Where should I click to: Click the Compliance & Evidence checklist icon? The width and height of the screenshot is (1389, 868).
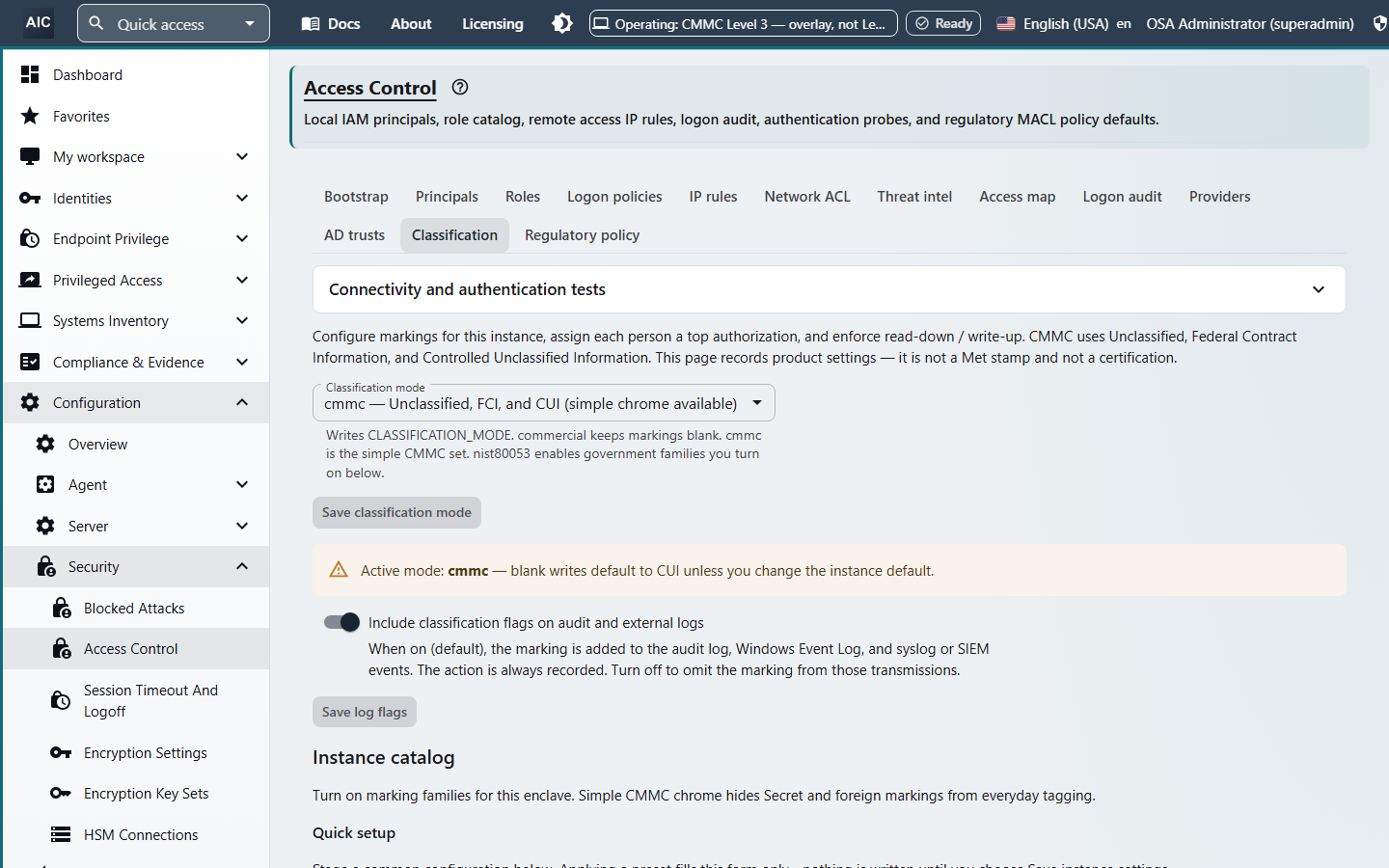pos(30,362)
